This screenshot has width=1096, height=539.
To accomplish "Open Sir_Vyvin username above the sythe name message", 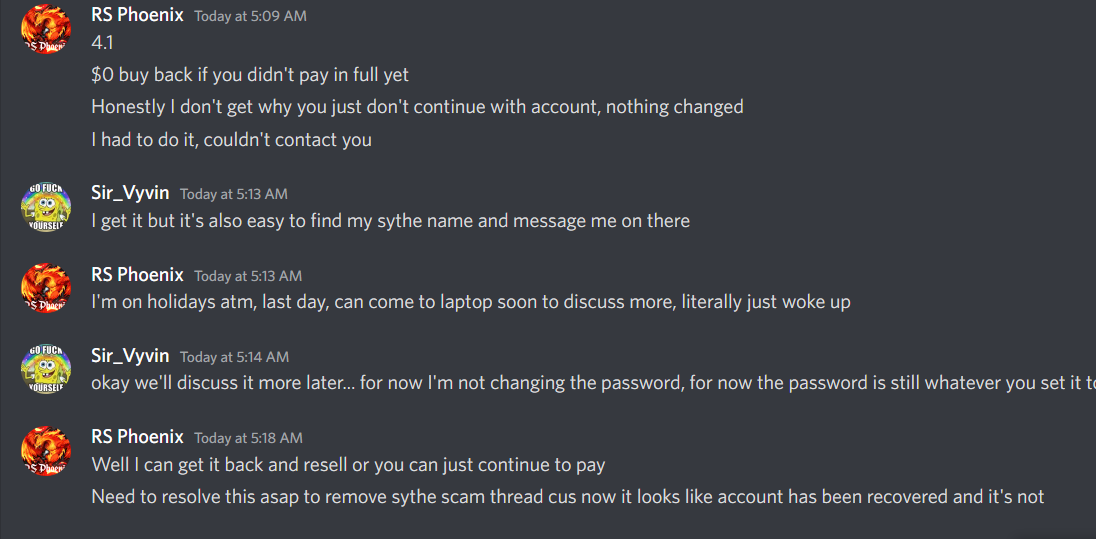I will [130, 193].
